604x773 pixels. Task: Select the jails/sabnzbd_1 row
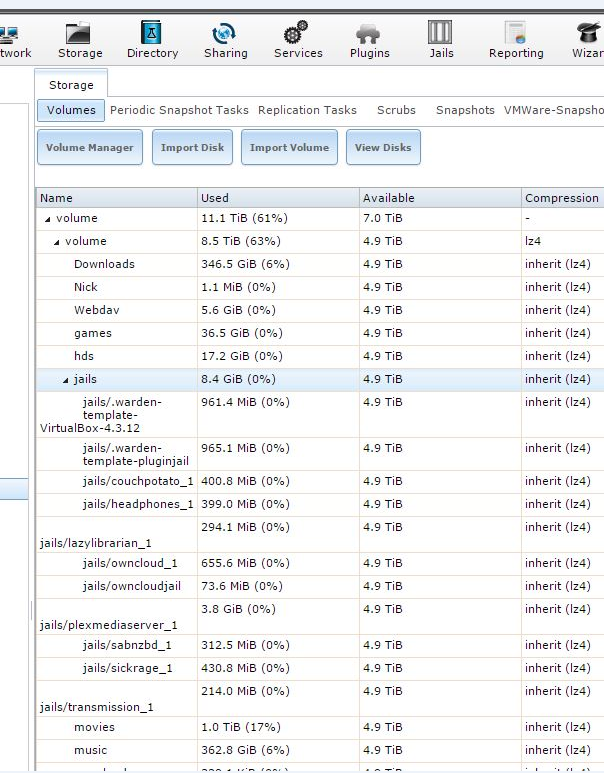click(x=320, y=645)
